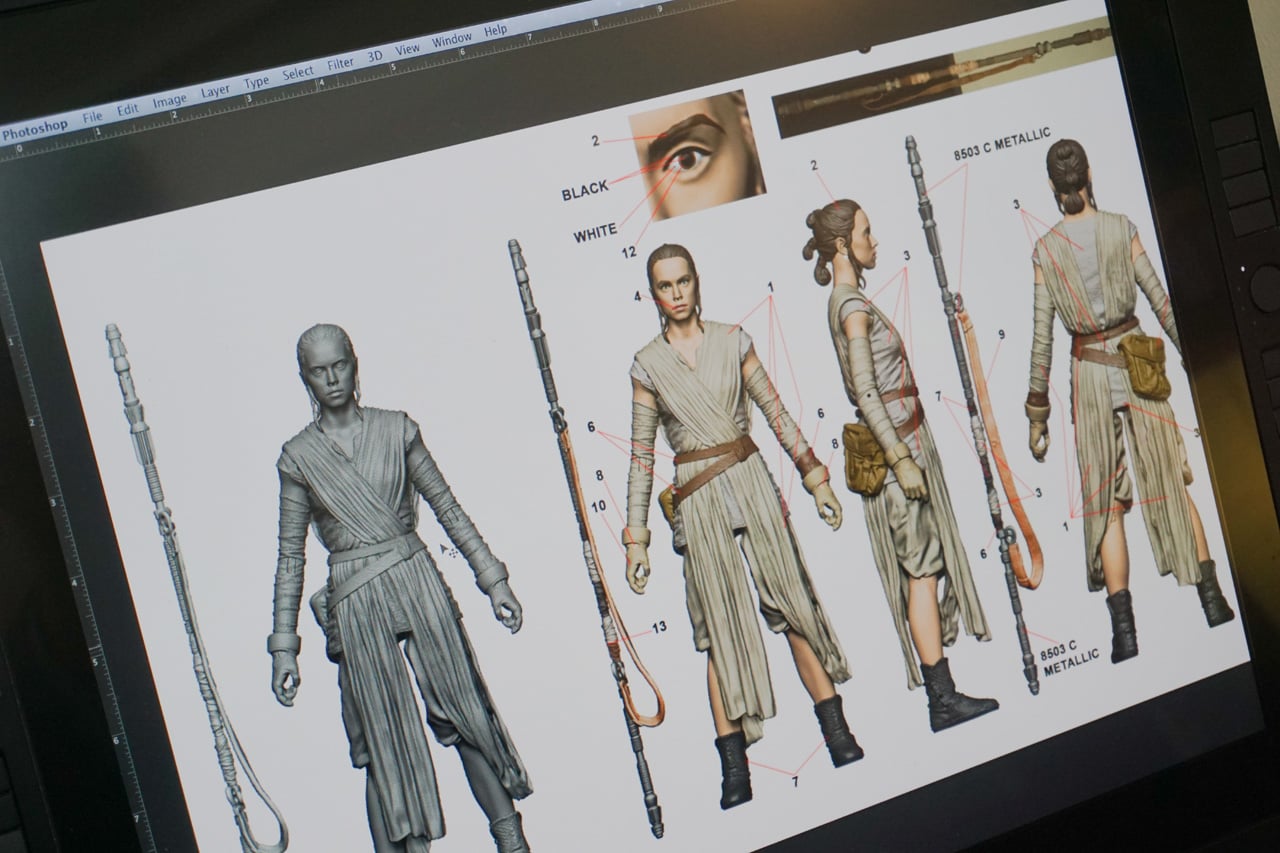Click the callout number 4
This screenshot has width=1280, height=853.
[637, 296]
